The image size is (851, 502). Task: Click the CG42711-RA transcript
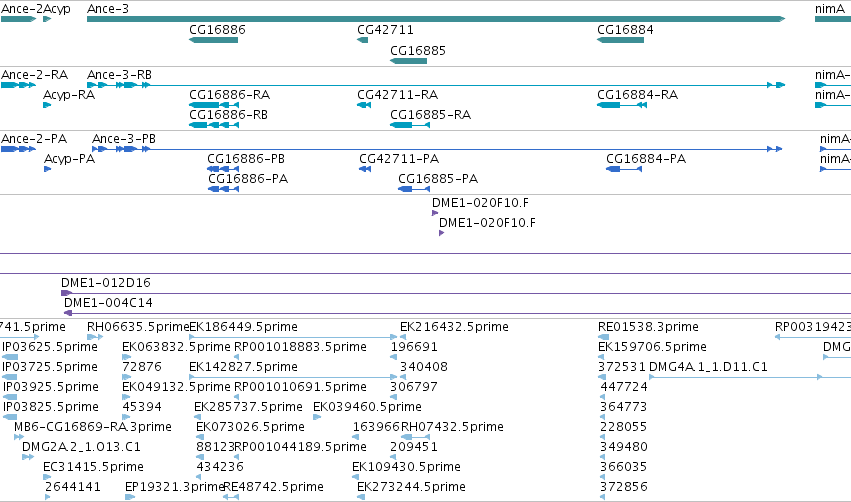point(364,105)
